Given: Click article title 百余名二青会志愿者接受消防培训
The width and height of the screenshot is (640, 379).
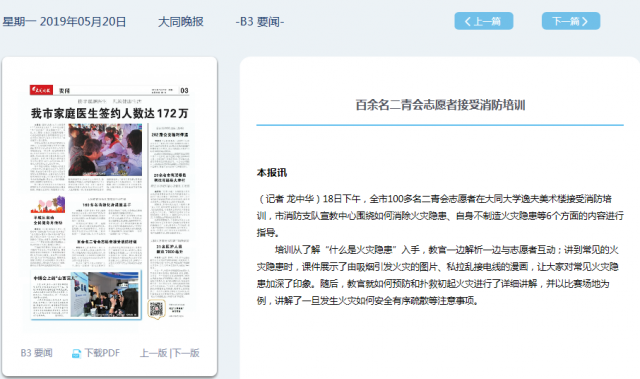Looking at the screenshot, I should click(440, 105).
